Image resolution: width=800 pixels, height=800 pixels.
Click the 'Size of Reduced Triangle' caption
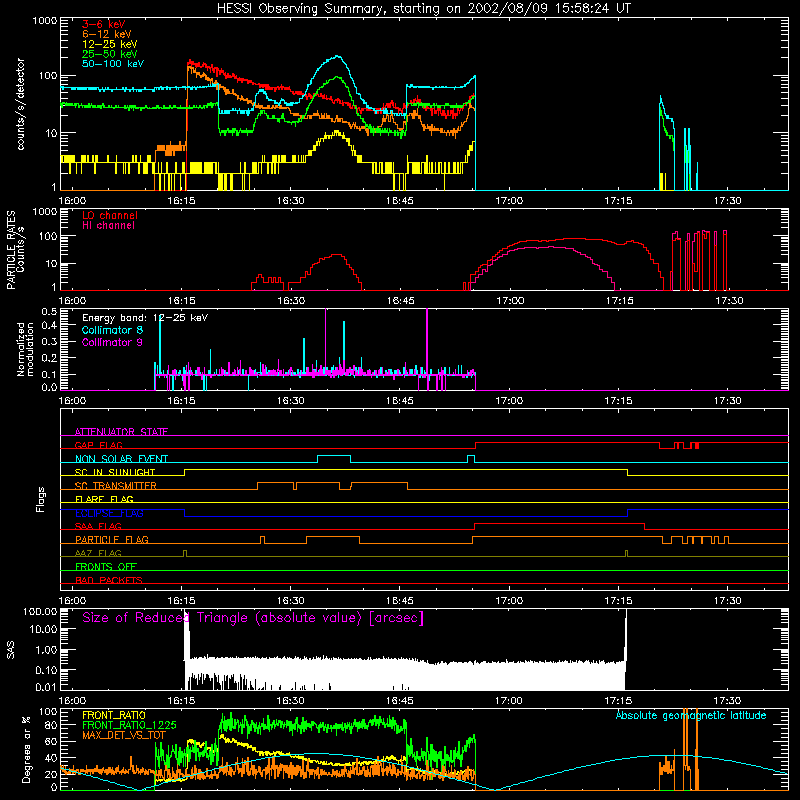pyautogui.click(x=253, y=618)
